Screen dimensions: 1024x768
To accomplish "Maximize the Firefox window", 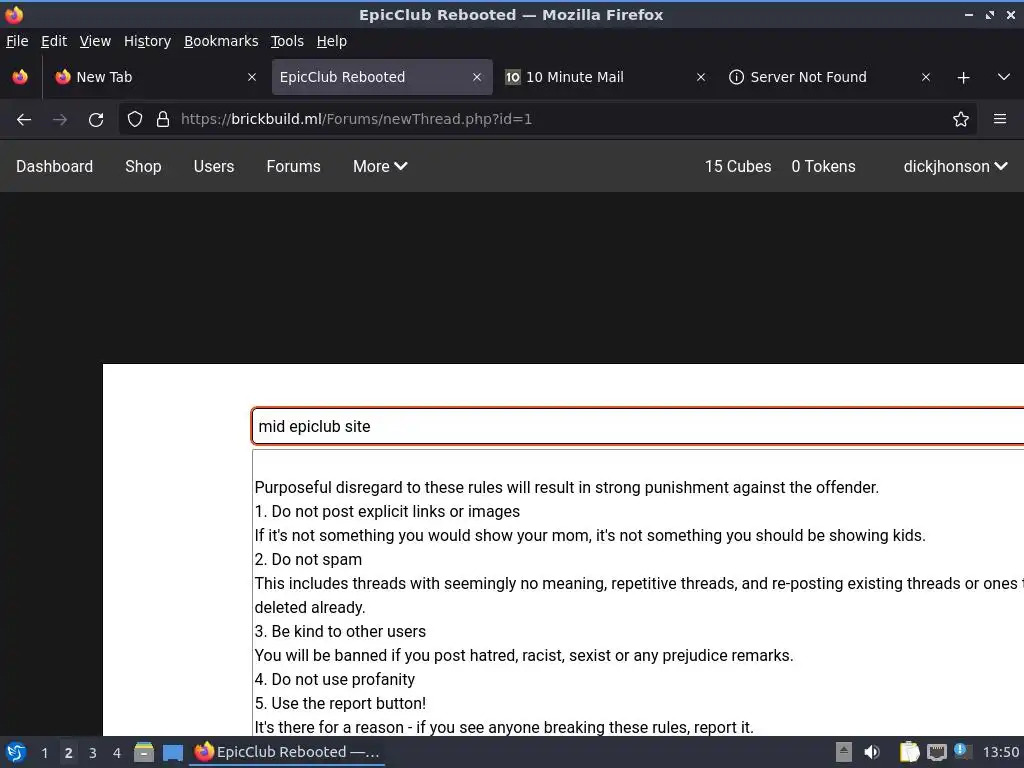I will pos(989,14).
